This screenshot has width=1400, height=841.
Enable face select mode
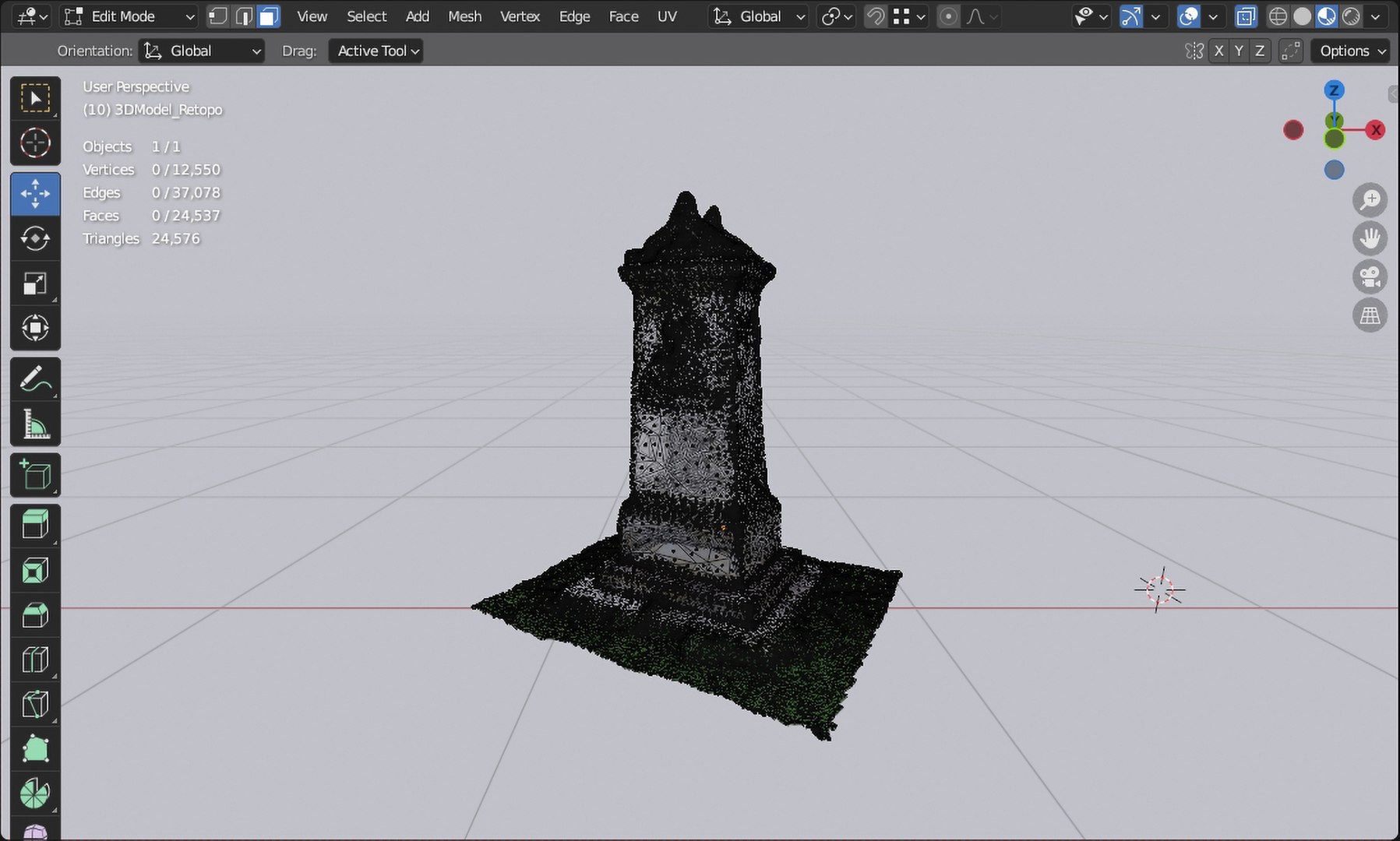269,16
